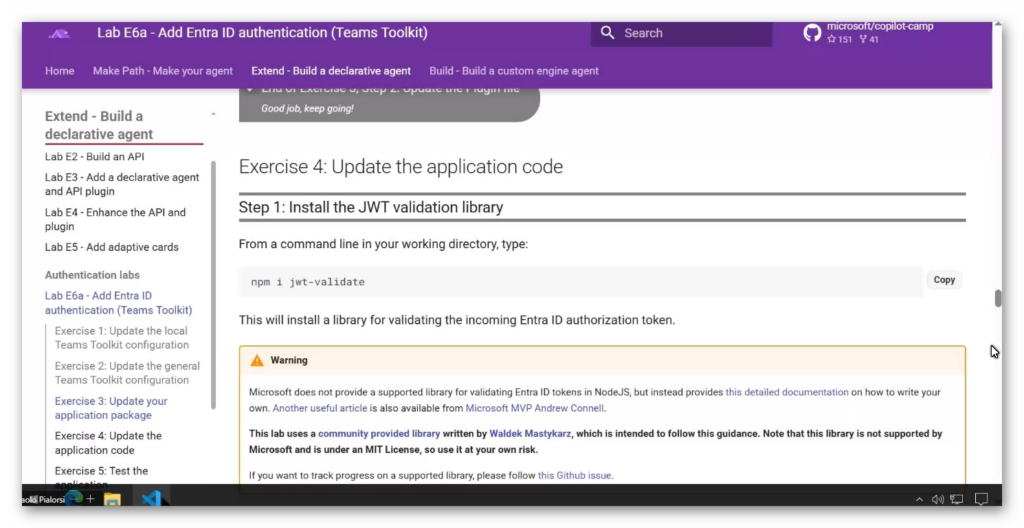This screenshot has width=1024, height=528.
Task: Open Visual Studio Code from taskbar
Action: click(151, 499)
